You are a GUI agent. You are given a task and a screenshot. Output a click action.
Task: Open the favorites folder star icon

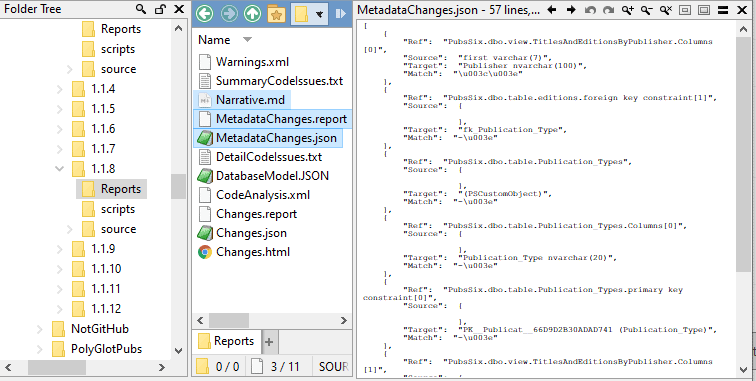276,14
